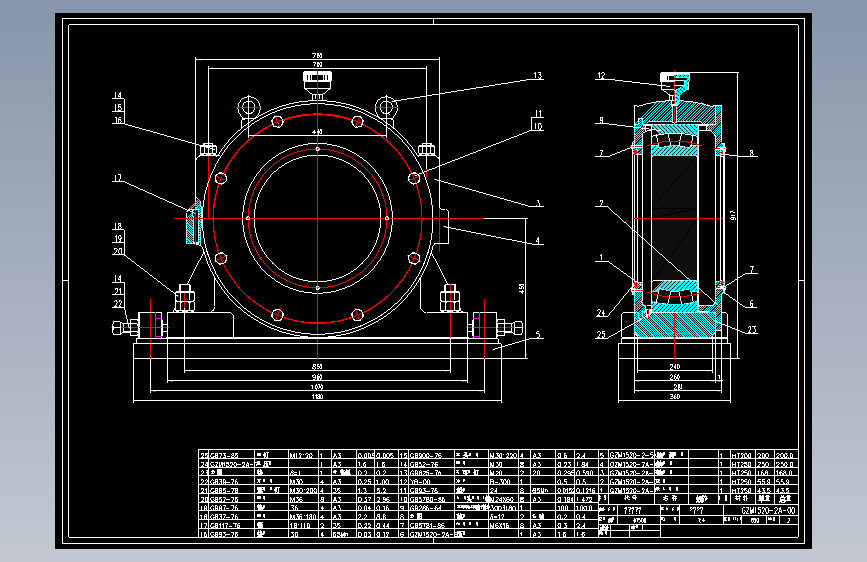Click balloon number 6 in section view

click(751, 303)
